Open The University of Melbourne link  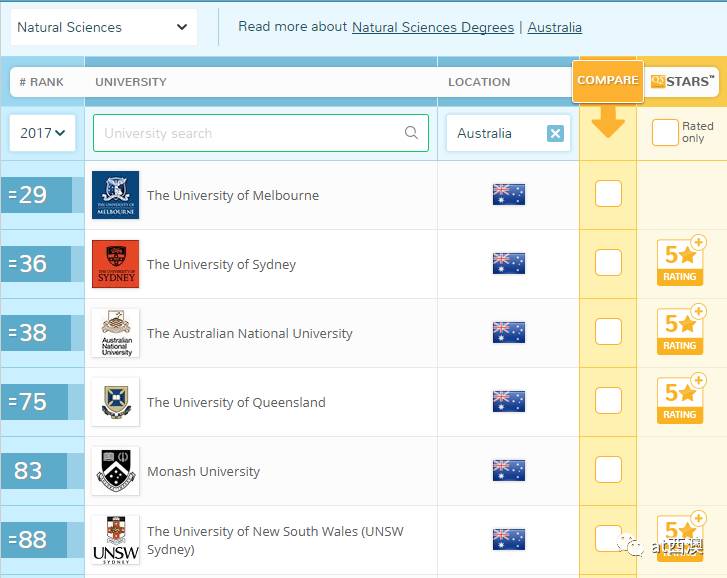[x=233, y=195]
